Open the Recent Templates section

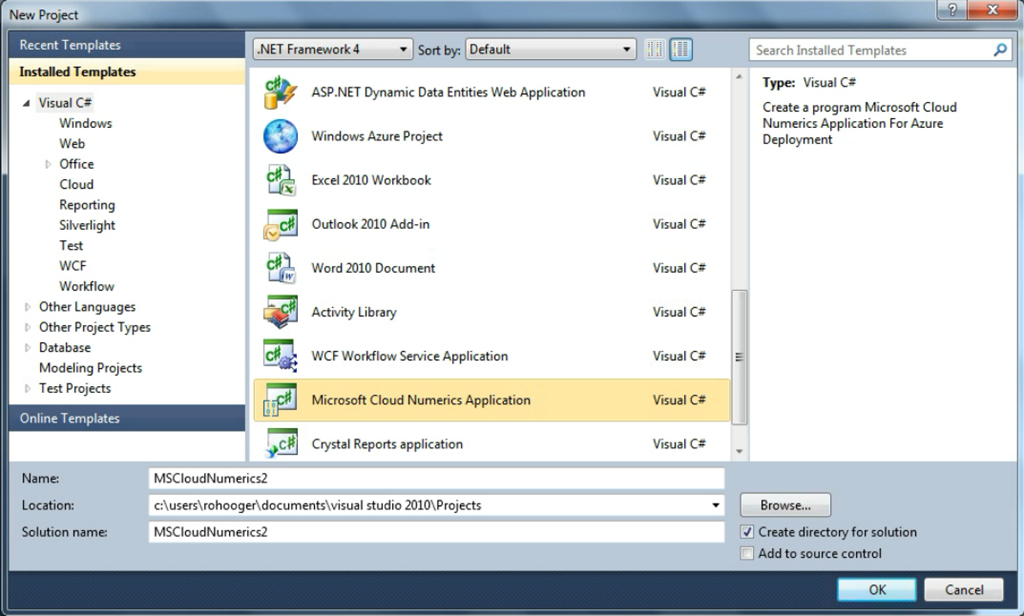coord(127,45)
